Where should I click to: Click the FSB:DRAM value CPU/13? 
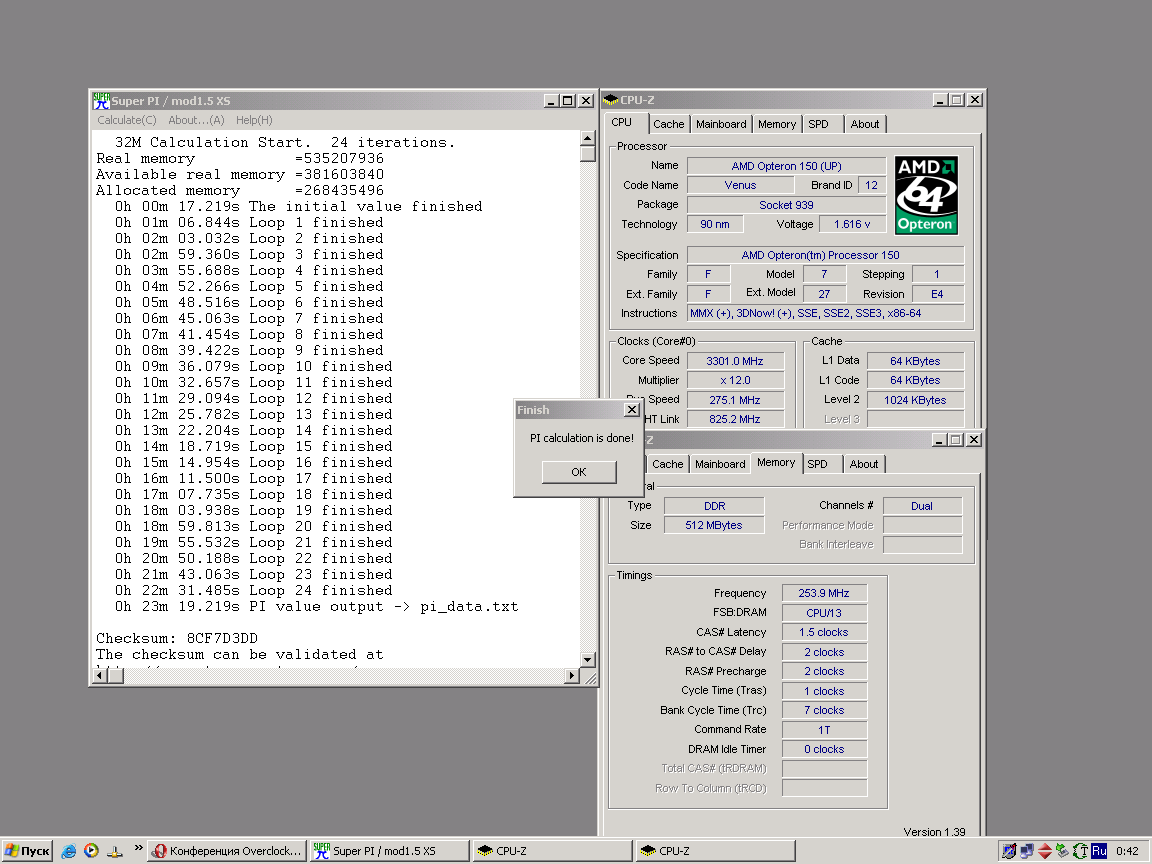(x=824, y=613)
